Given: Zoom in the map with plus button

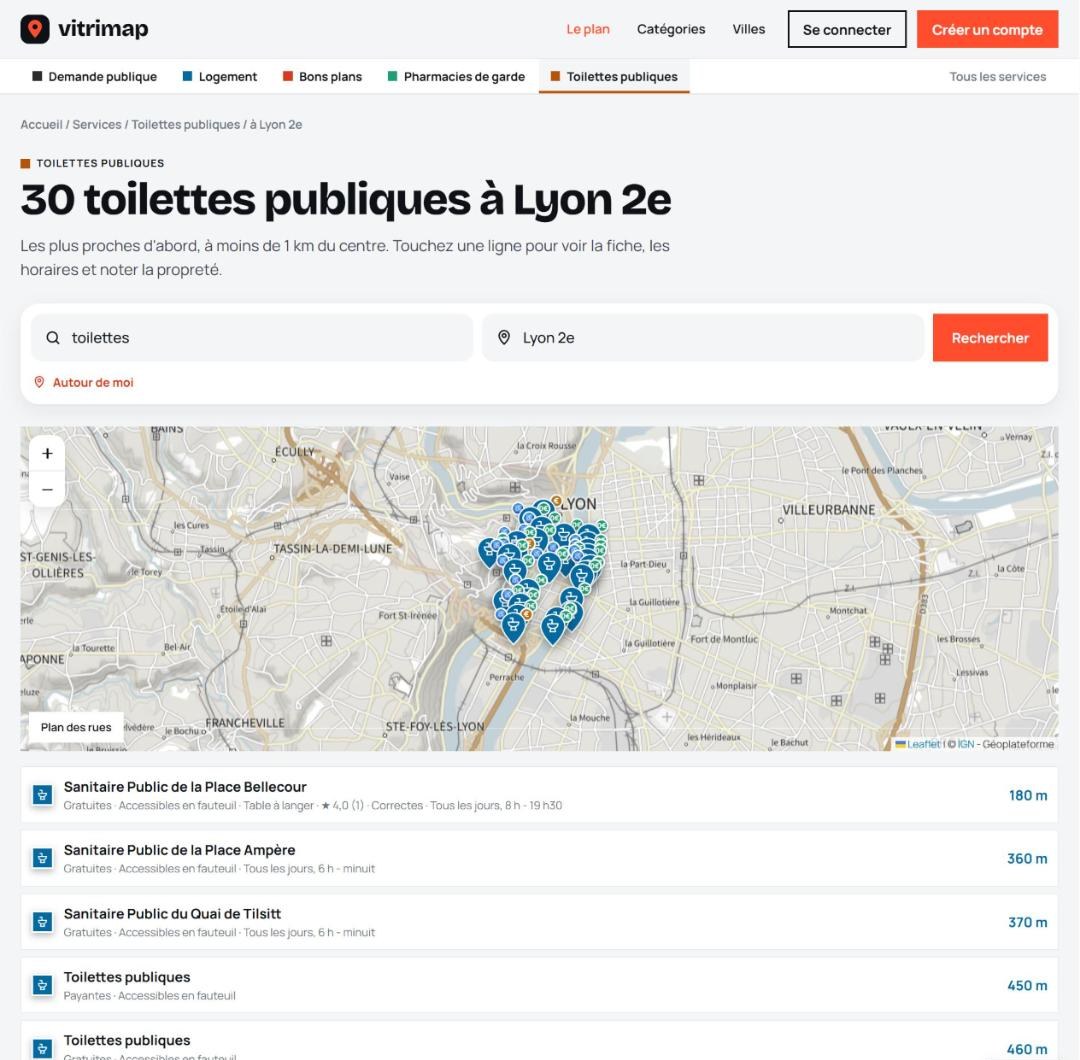Looking at the screenshot, I should (48, 453).
